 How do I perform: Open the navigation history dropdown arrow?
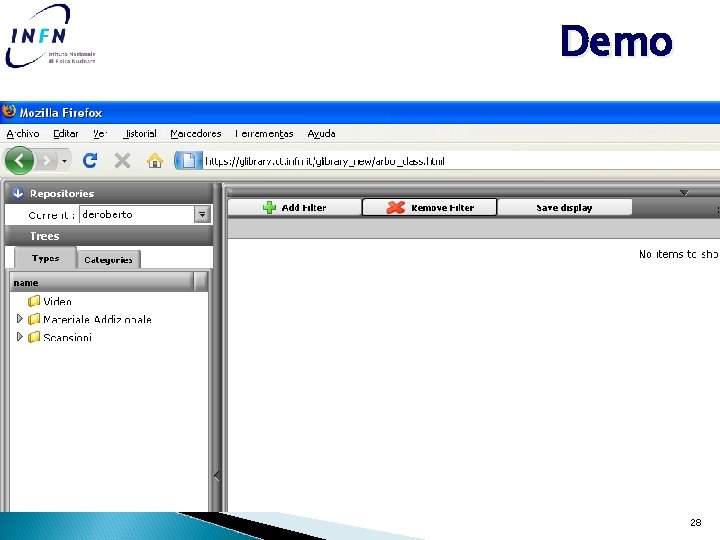64,161
